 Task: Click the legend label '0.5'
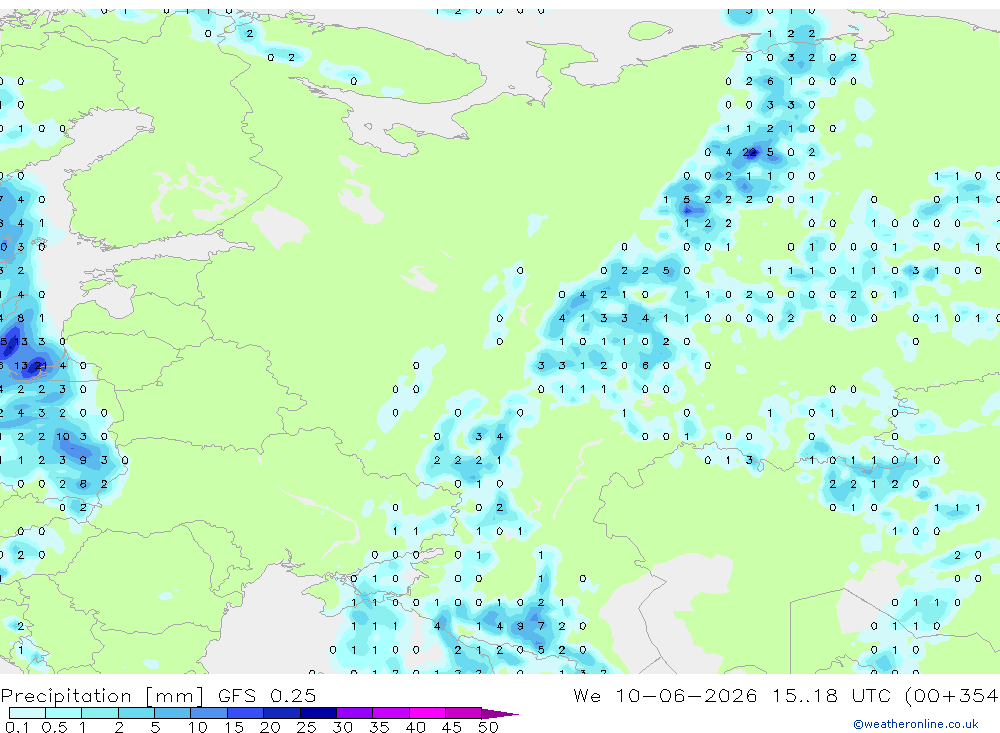[54, 727]
